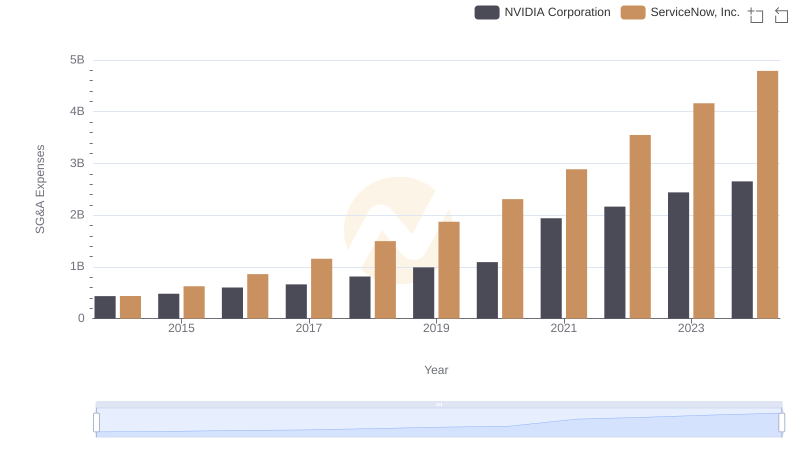Click the zoom reset icon
The height and width of the screenshot is (461, 800).
pos(781,15)
